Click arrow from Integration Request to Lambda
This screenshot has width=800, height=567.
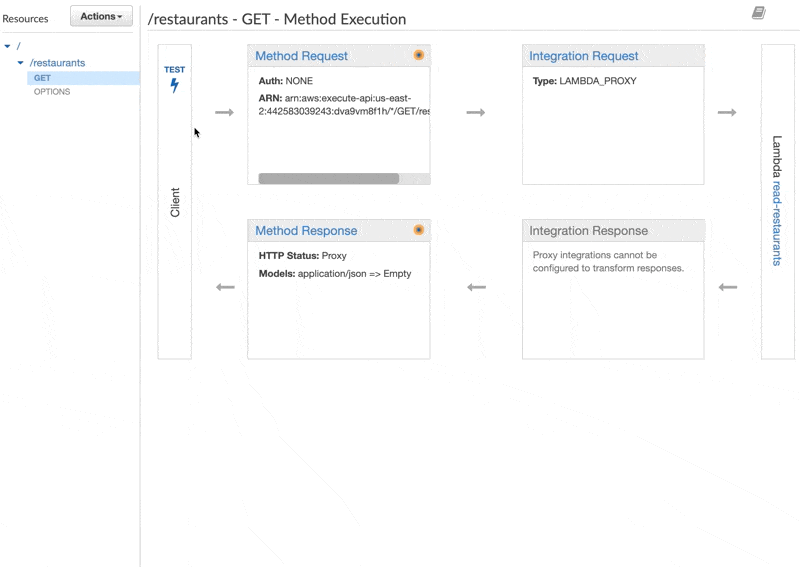coord(727,113)
